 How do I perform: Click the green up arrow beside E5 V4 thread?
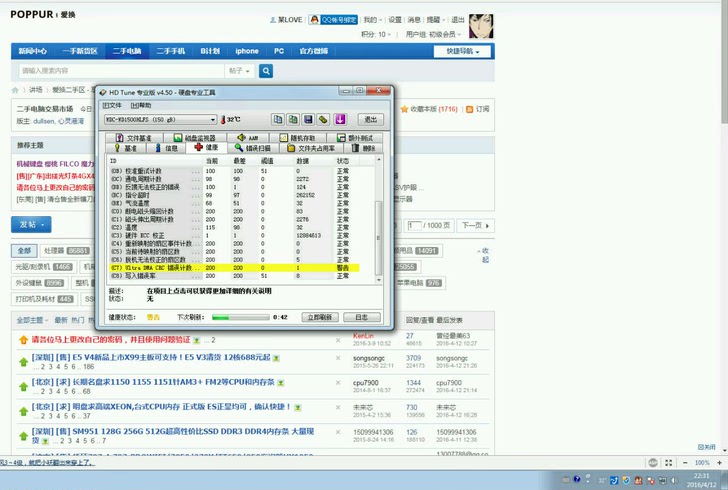pos(23,362)
